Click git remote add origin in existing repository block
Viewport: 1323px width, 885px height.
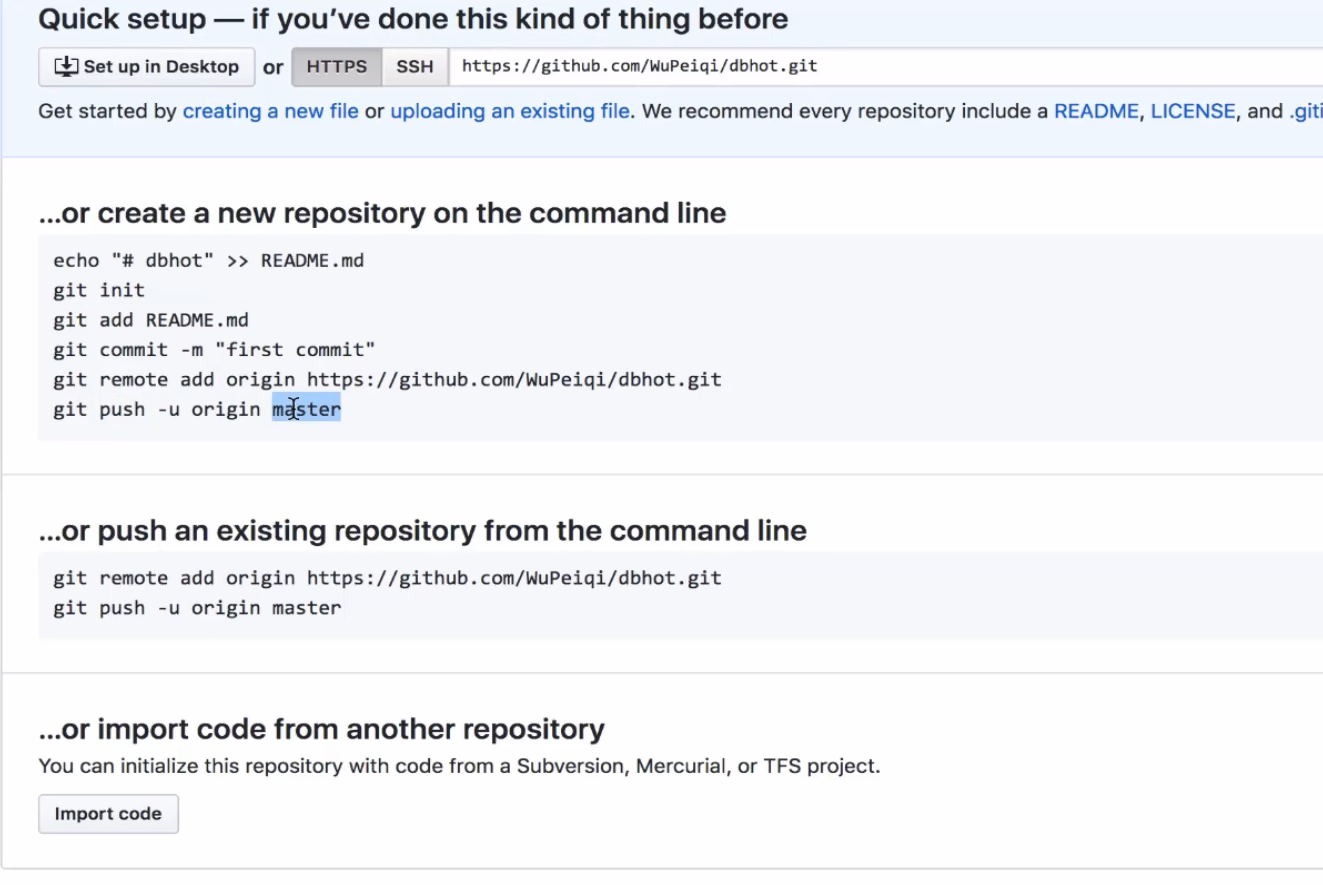pos(387,578)
